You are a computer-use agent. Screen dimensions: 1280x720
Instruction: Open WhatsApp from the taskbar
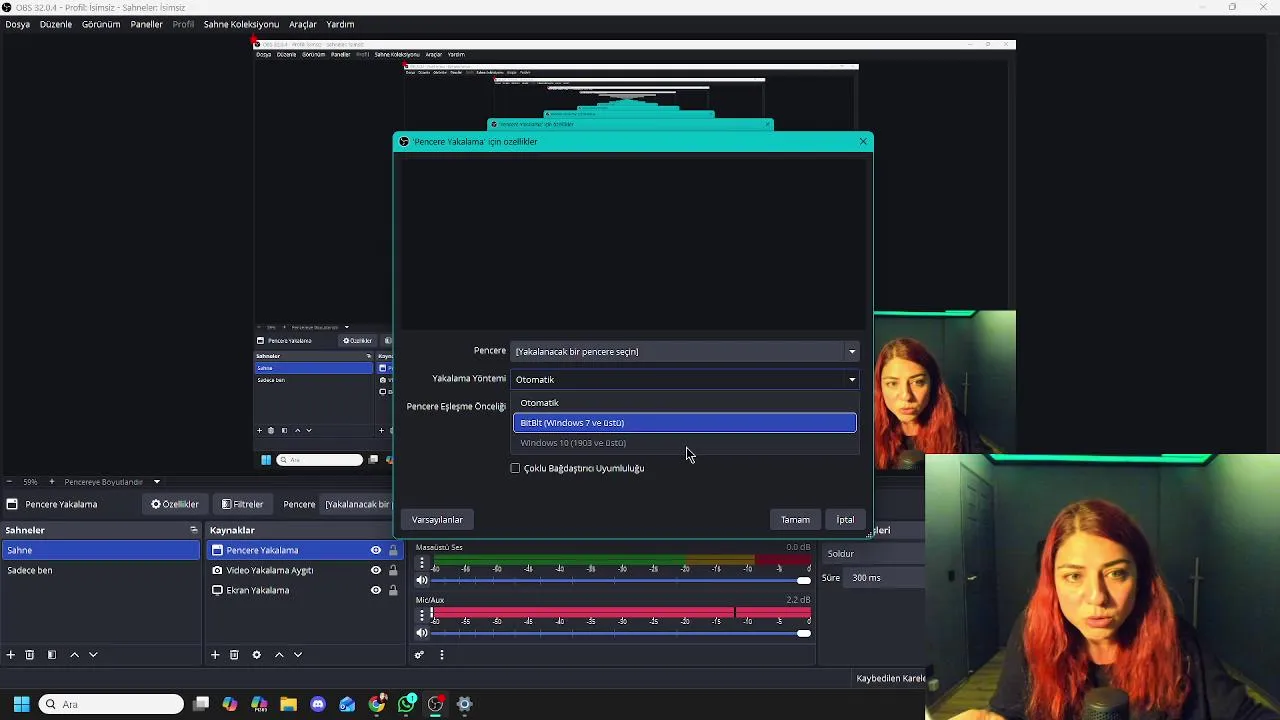point(406,704)
